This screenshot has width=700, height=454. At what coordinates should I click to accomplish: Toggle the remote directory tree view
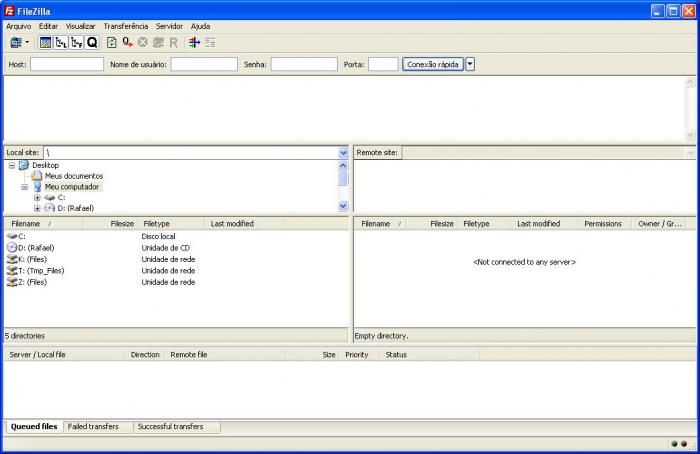pos(76,43)
